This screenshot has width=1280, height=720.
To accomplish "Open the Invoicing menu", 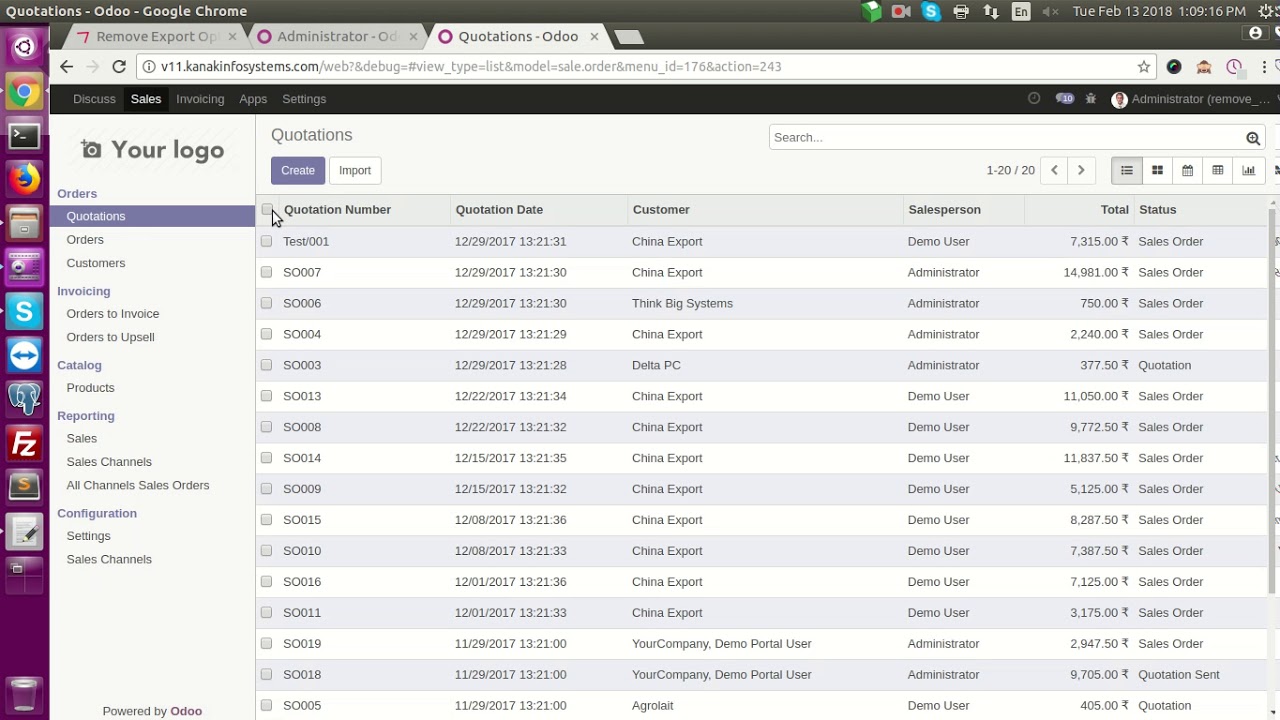I will pyautogui.click(x=200, y=99).
